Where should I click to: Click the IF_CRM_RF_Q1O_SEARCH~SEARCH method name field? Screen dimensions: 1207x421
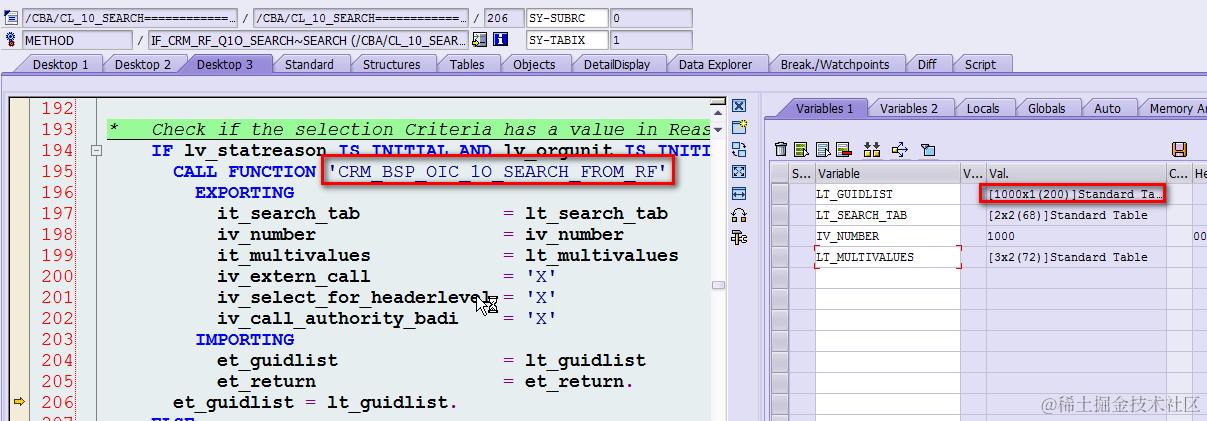pyautogui.click(x=307, y=40)
